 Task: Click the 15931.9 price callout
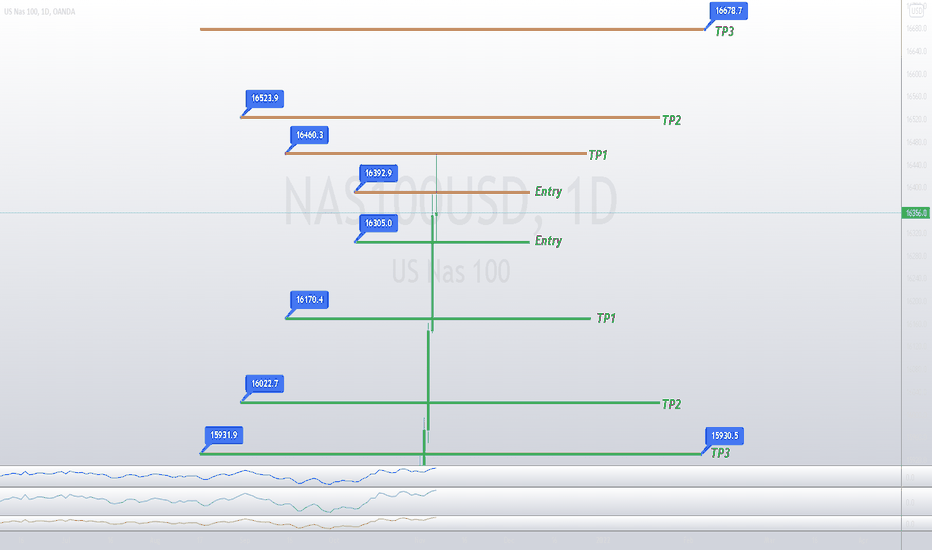223,435
